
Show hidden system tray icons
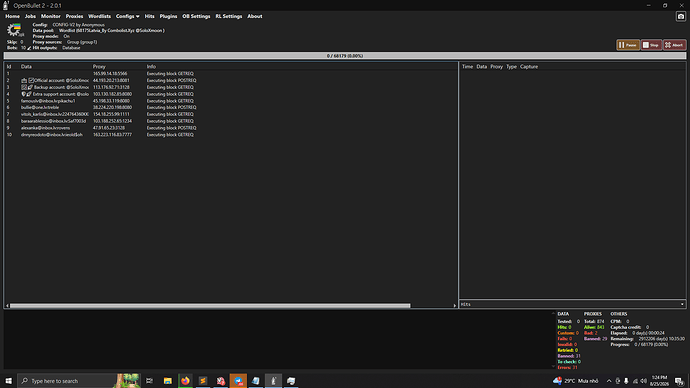[x=609, y=381]
